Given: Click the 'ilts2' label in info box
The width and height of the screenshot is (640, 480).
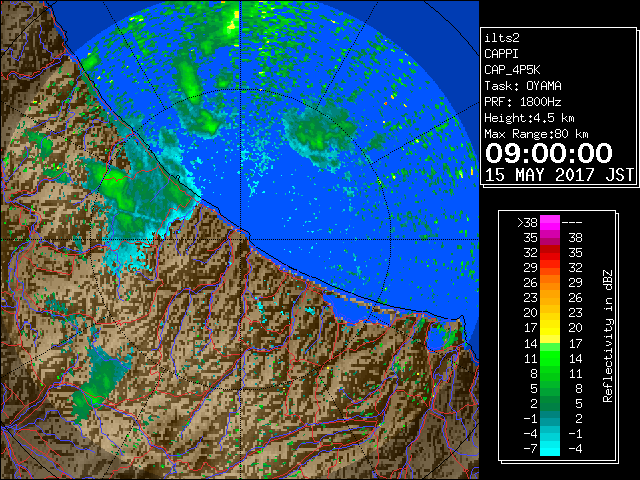Looking at the screenshot, I should click(x=502, y=38).
